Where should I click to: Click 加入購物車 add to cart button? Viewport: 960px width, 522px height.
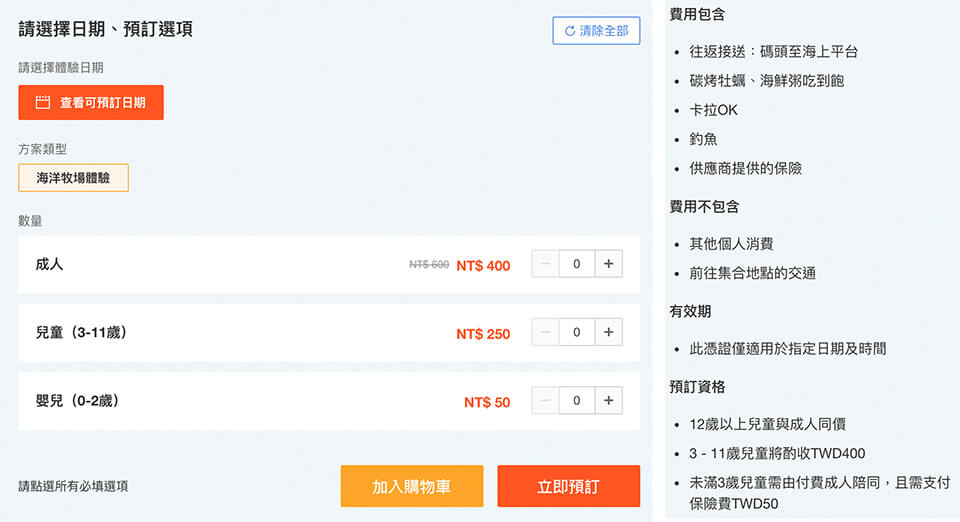pos(412,486)
